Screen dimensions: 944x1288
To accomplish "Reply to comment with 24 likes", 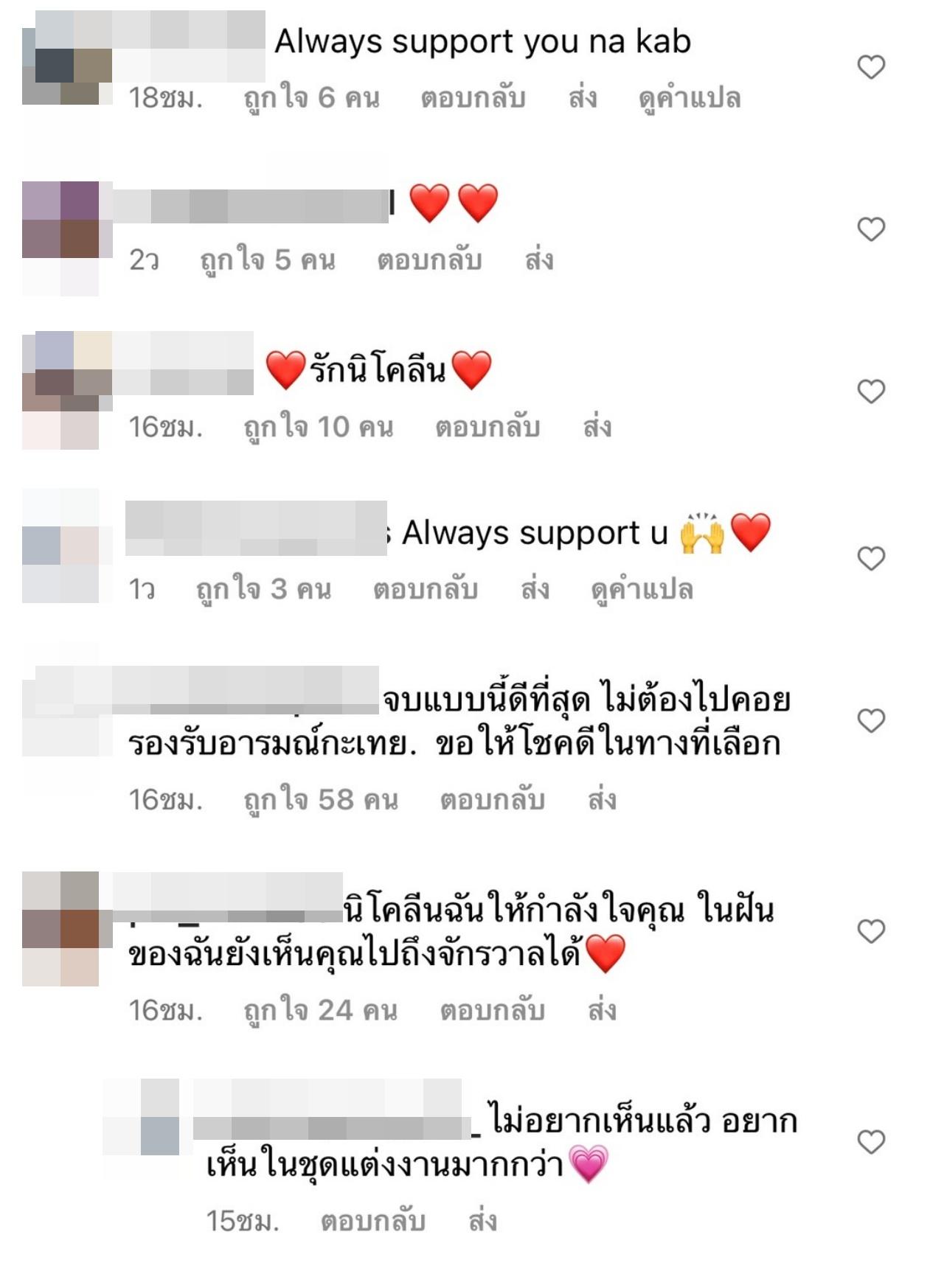I will (493, 1010).
